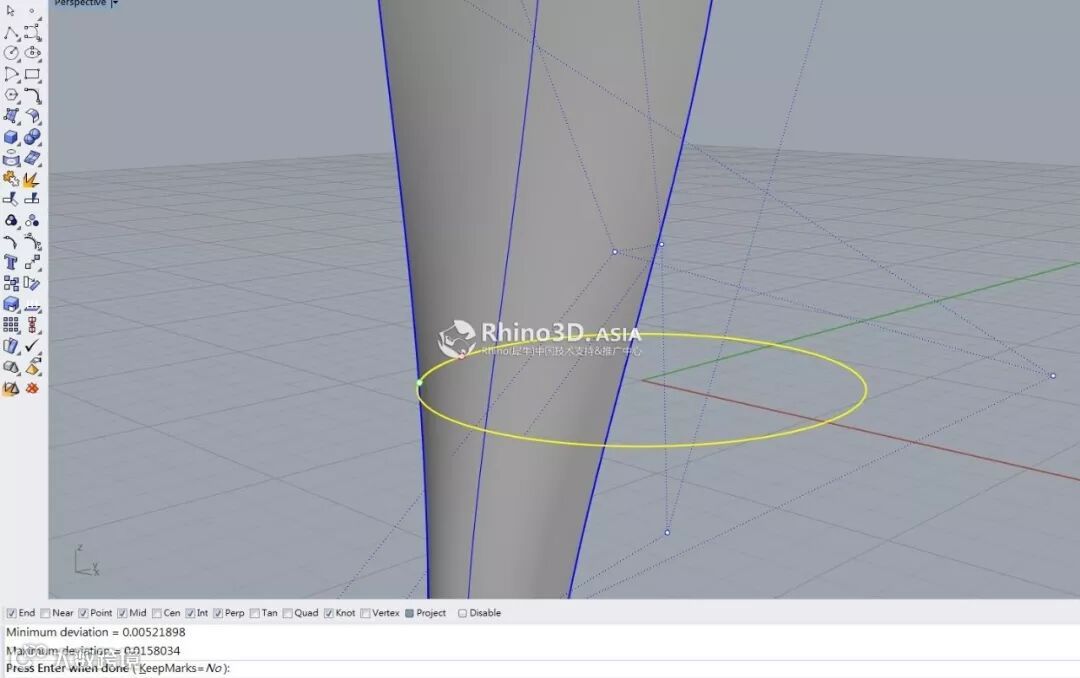Activate the Trim tool
The height and width of the screenshot is (678, 1080).
click(x=11, y=200)
